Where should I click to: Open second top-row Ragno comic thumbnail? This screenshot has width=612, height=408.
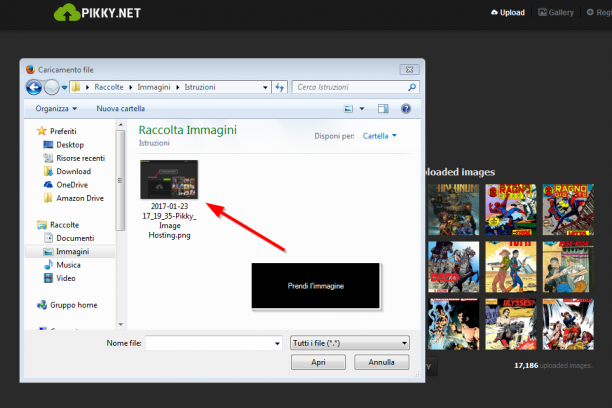(511, 210)
